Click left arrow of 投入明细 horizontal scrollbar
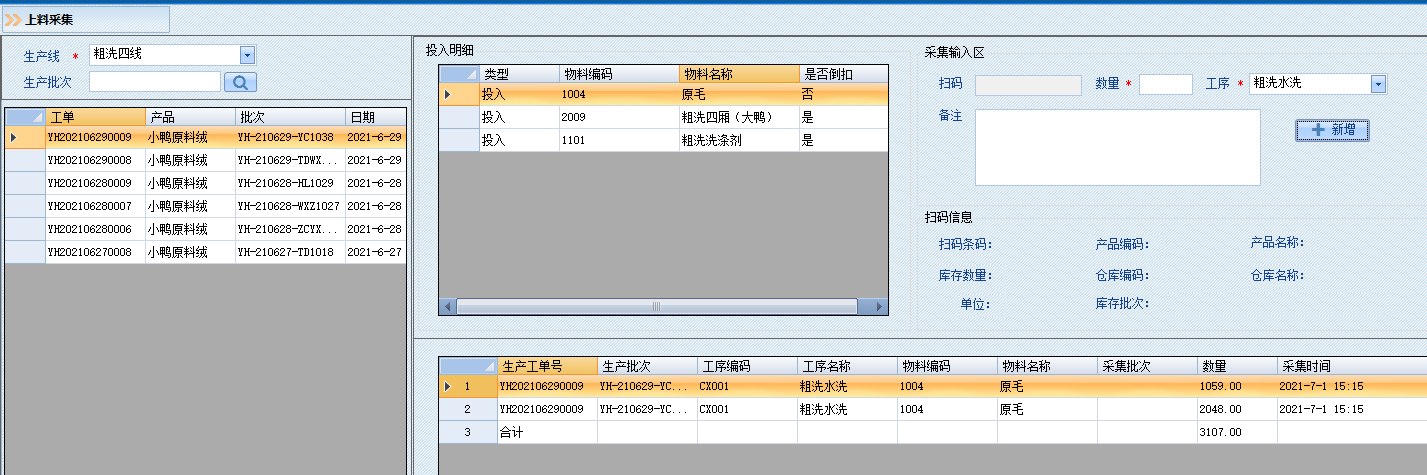 click(x=447, y=306)
